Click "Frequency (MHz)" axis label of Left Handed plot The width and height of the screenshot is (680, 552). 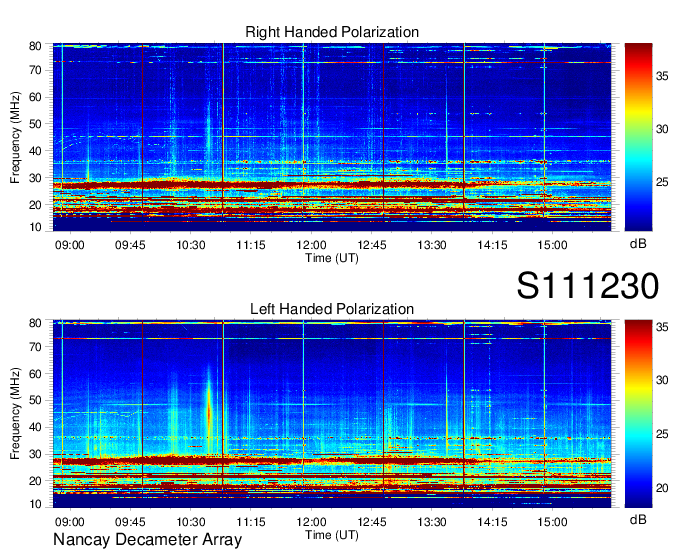15,414
